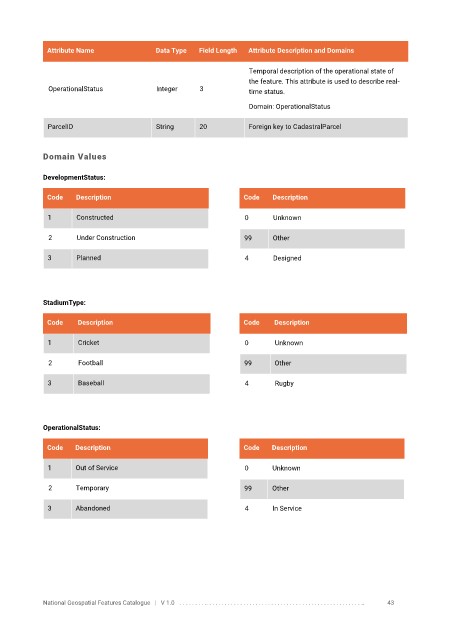Select the Cricket row in StadiumType
Screen dimensions: 452x640
tap(127, 343)
